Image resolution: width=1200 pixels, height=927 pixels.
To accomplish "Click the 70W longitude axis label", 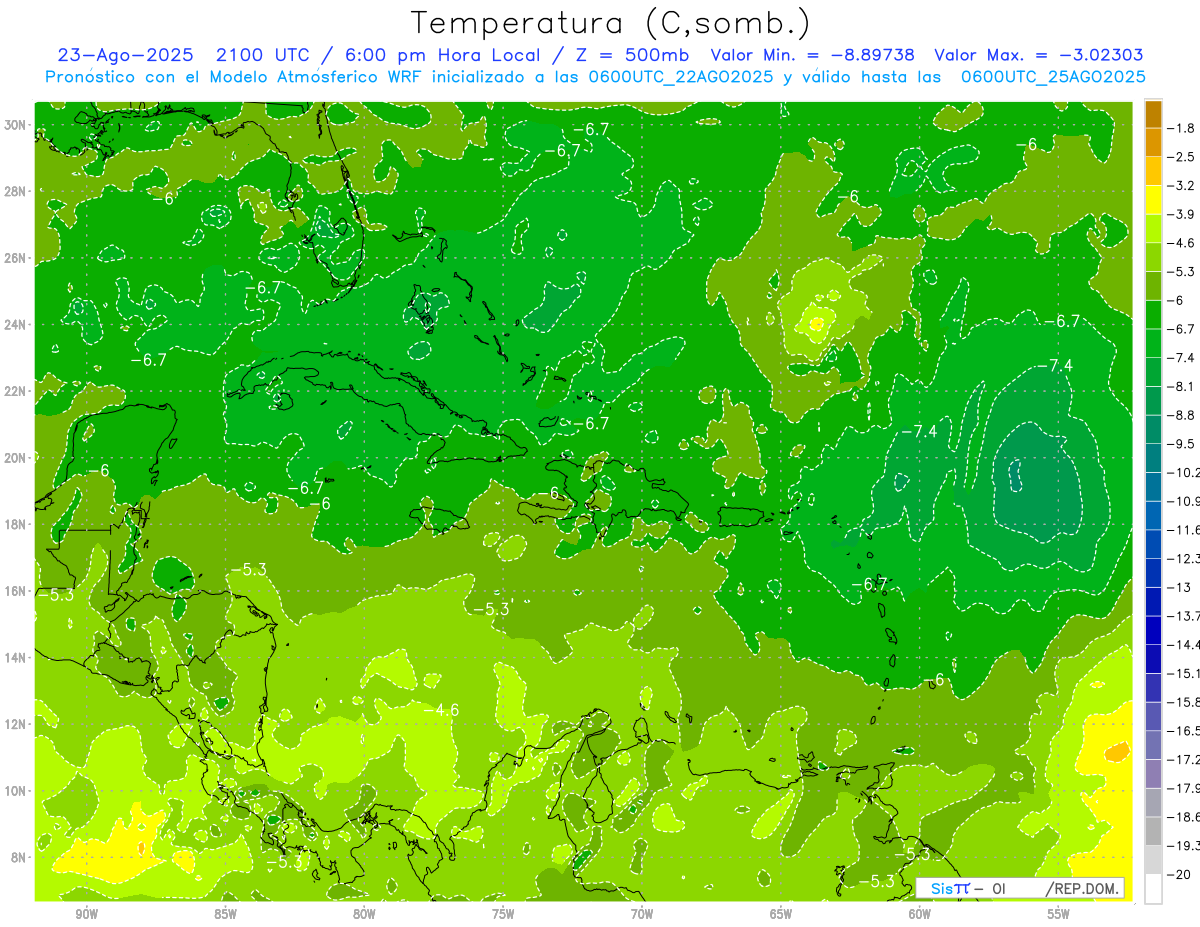I will pos(642,914).
